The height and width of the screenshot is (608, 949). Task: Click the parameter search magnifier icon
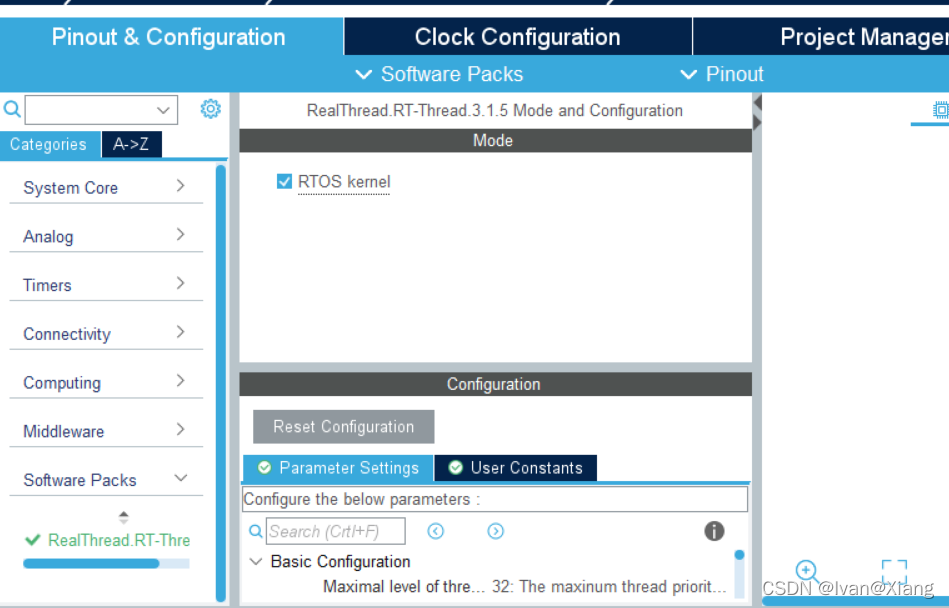tap(256, 531)
